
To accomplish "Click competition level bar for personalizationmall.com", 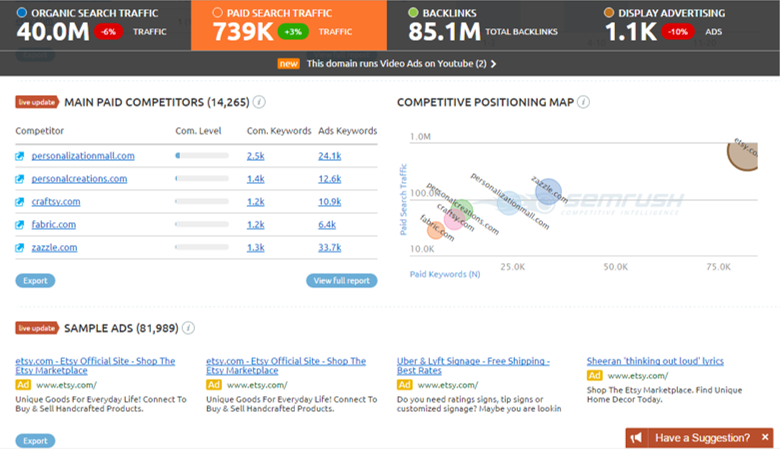I will point(202,156).
